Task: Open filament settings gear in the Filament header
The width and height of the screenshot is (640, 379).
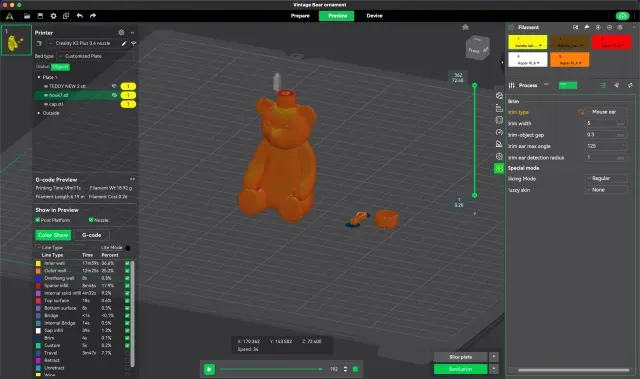Action: coord(620,27)
